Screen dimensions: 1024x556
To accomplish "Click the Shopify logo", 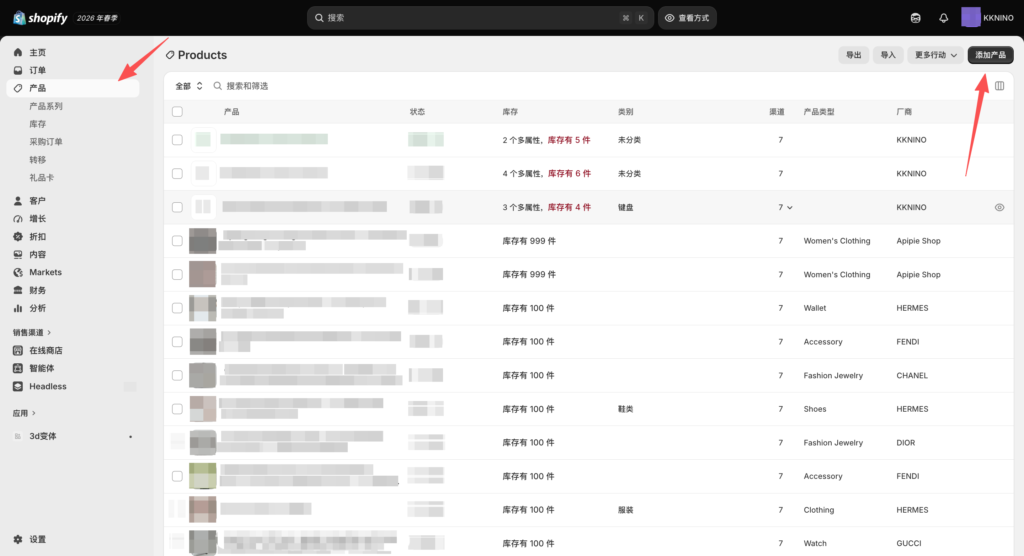I will [40, 18].
